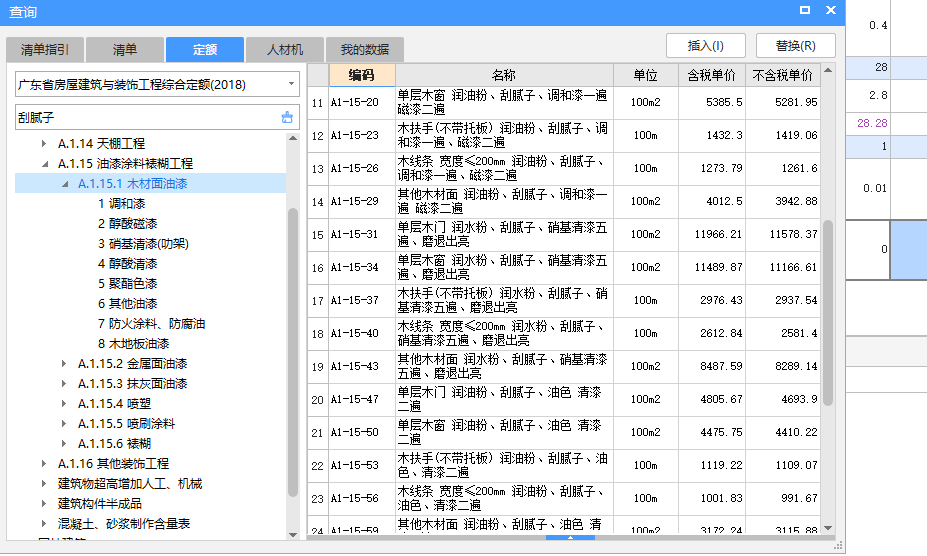Viewport: 927px width, 556px height.
Task: Expand the A.1.15.2 金属面油漆 node
Action: pos(64,364)
